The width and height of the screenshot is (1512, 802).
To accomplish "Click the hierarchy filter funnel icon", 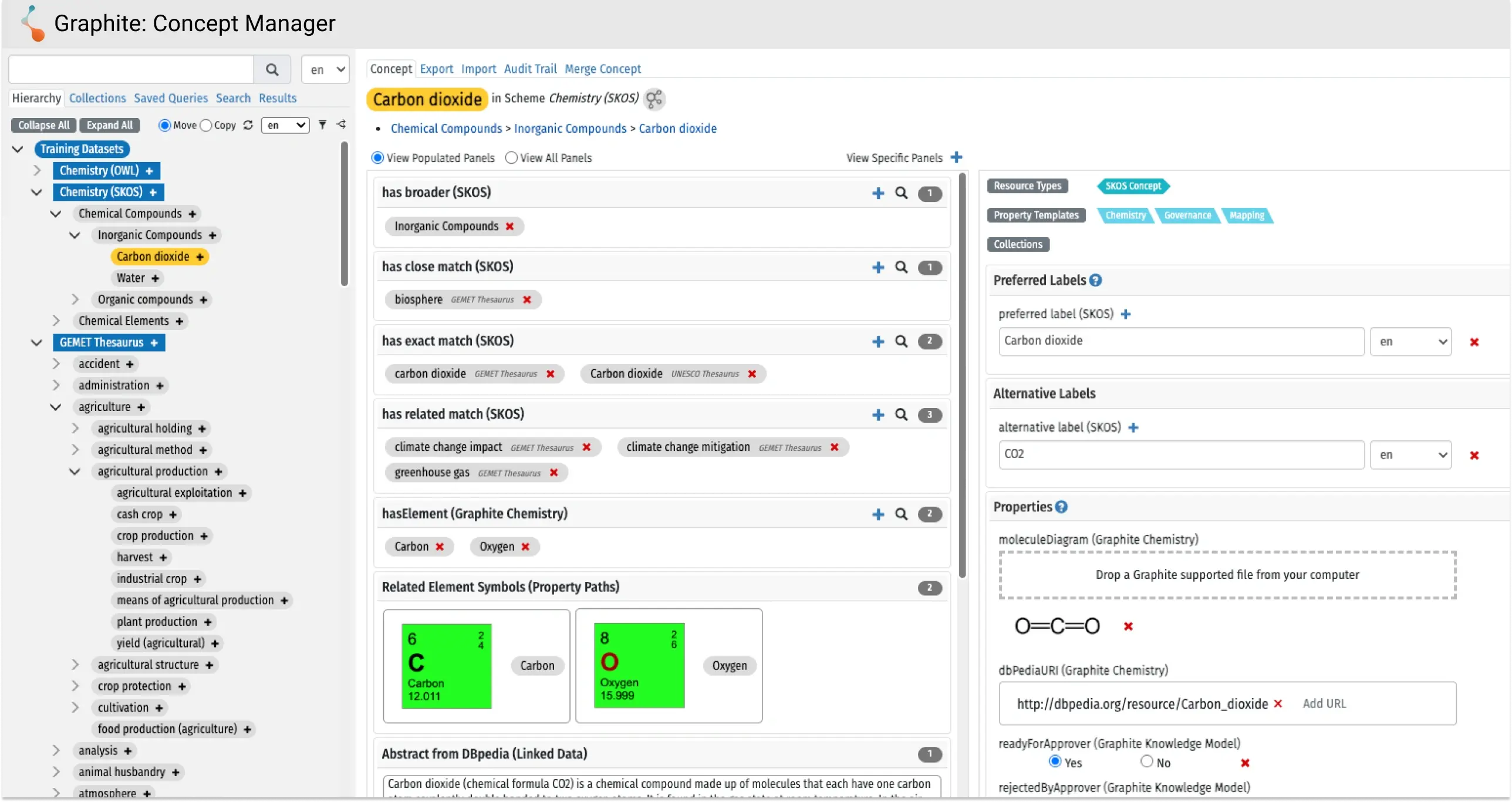I will 322,124.
